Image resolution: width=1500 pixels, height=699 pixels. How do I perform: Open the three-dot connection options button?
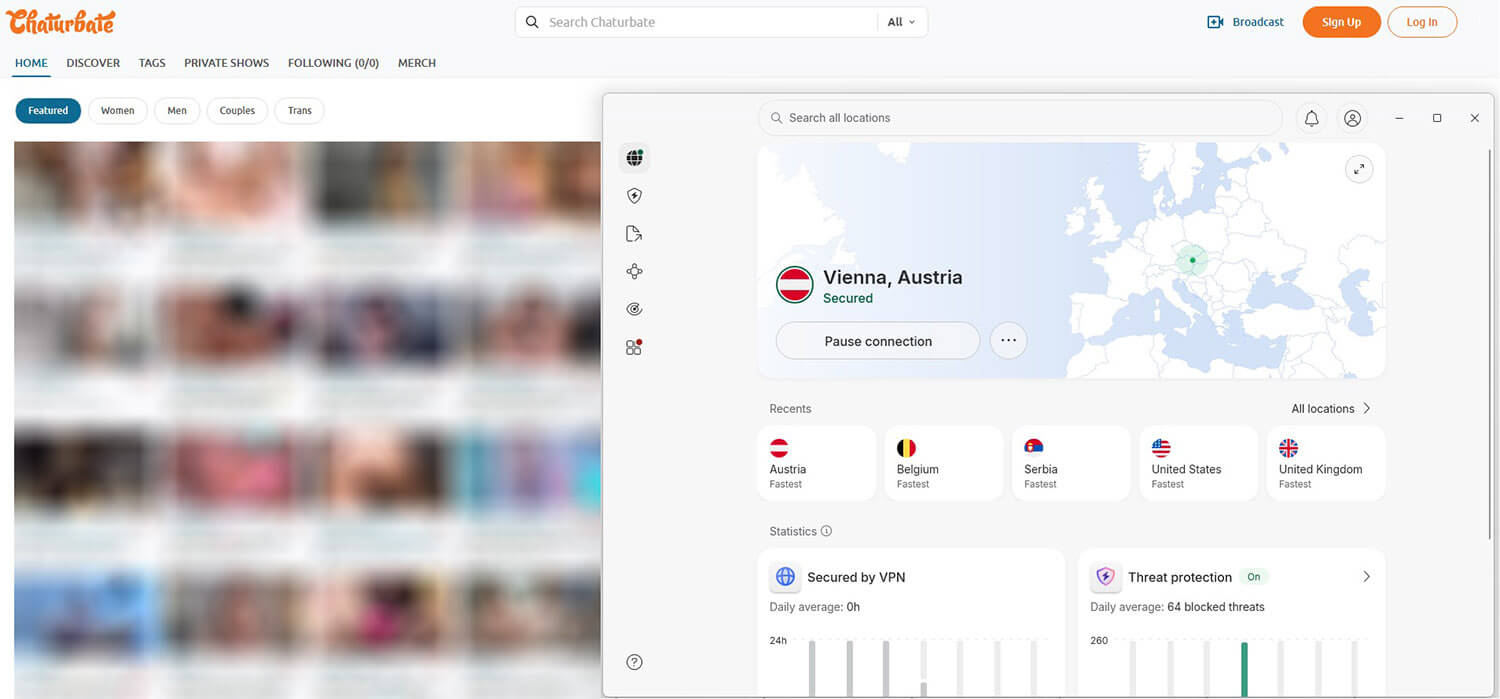click(1008, 341)
